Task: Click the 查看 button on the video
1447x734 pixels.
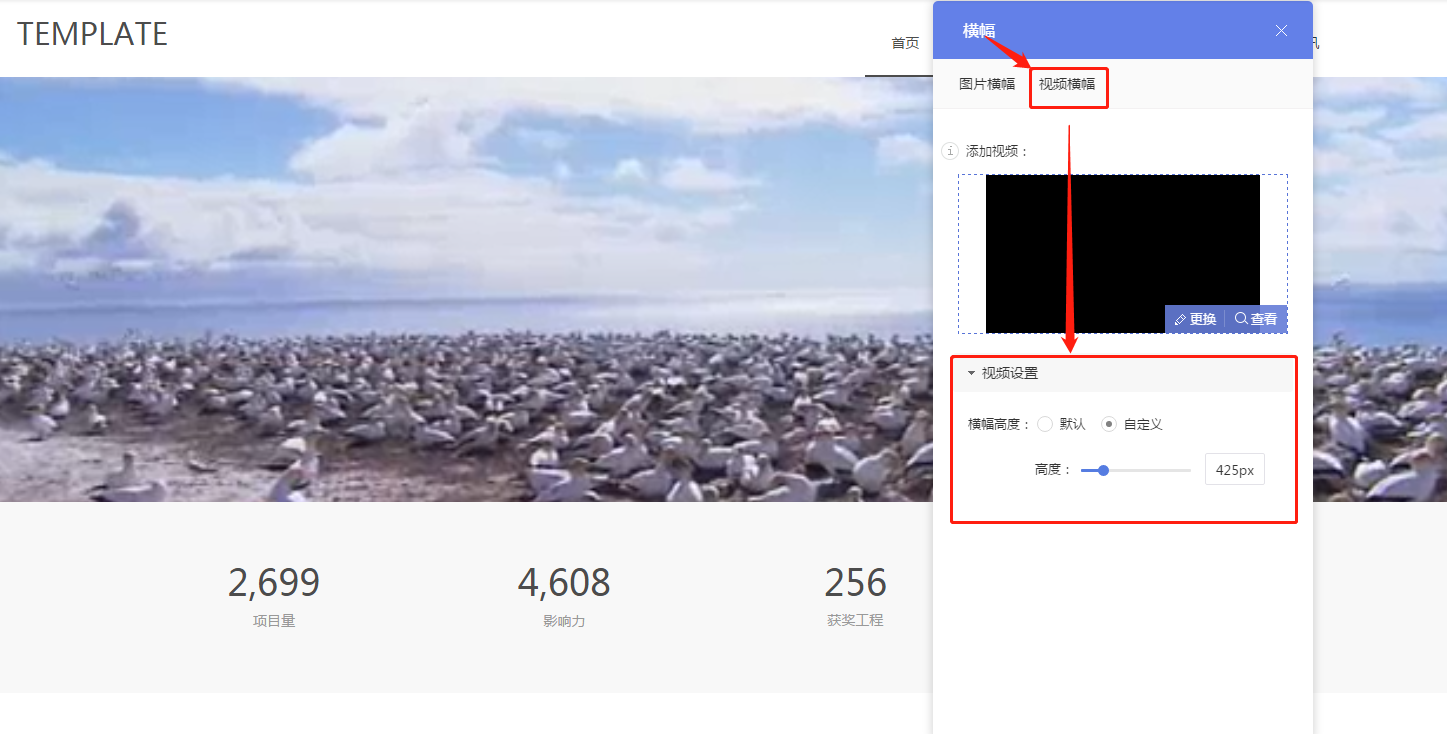Action: (x=1256, y=319)
